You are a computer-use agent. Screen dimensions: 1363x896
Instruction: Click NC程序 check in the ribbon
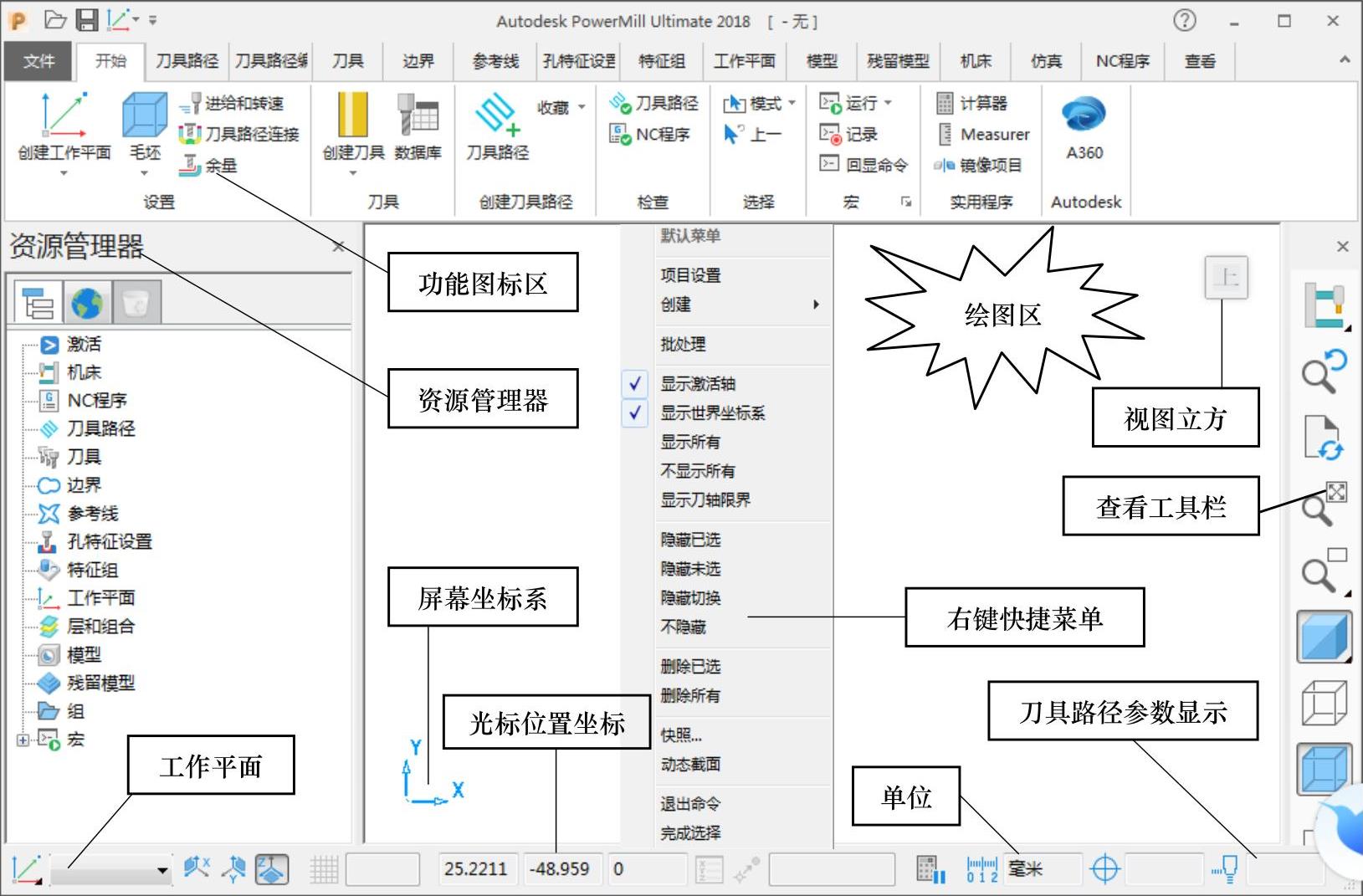(649, 134)
